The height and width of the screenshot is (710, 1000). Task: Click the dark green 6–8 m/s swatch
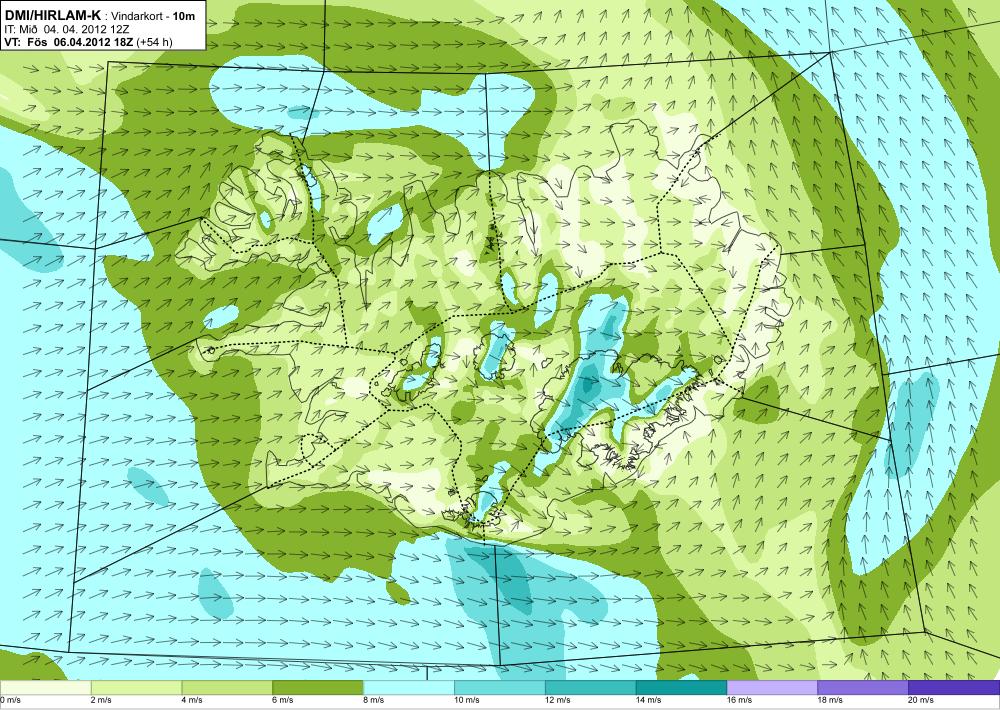coord(318,688)
